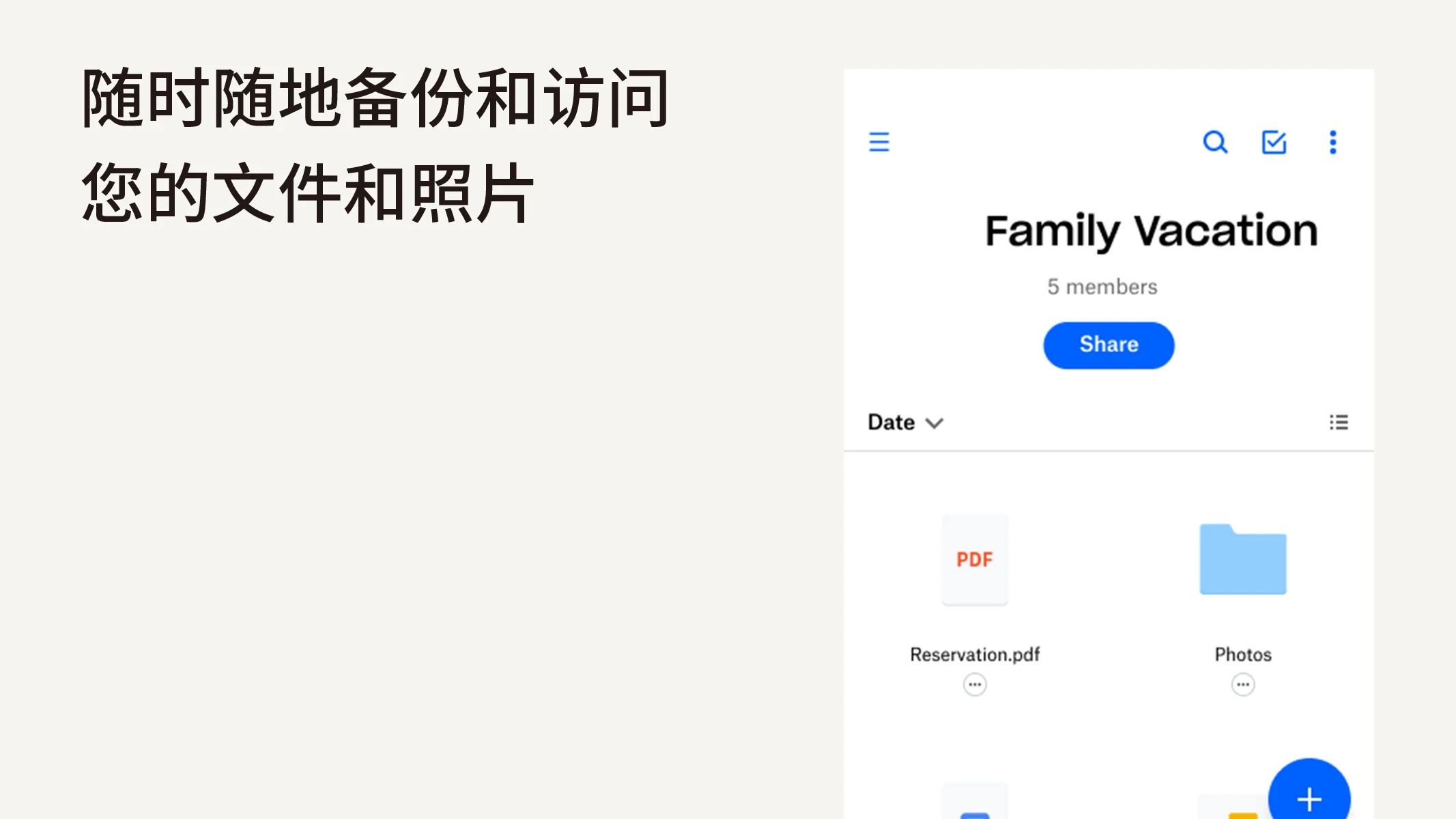Click the list view toggle icon
1456x819 pixels.
1338,422
